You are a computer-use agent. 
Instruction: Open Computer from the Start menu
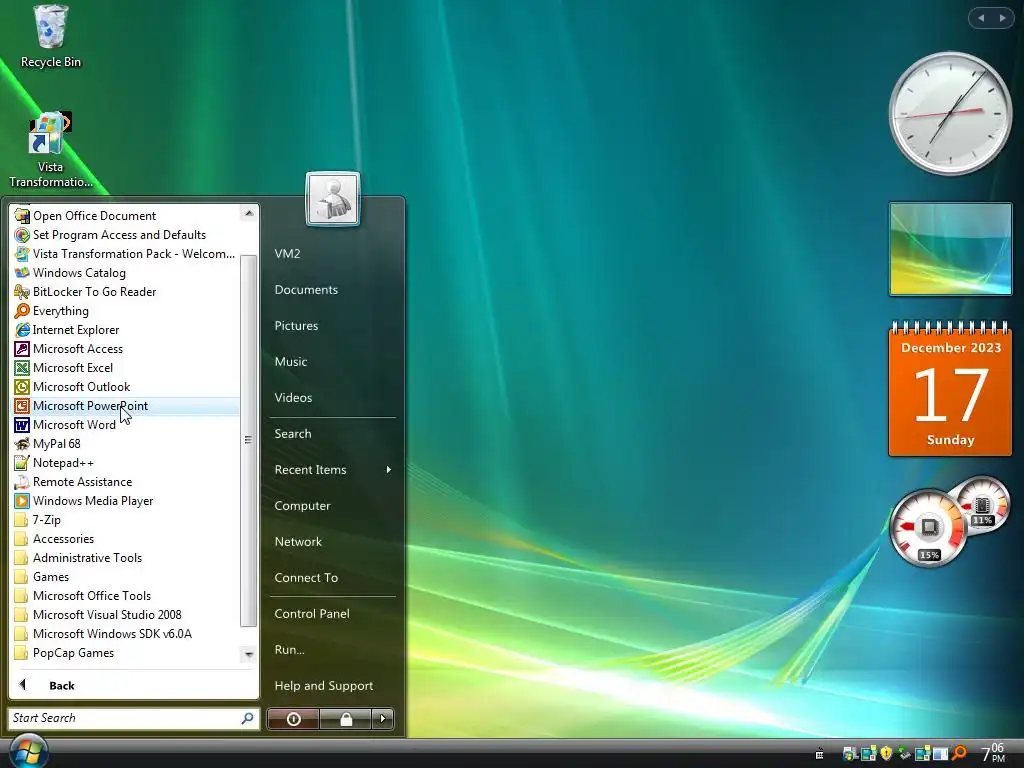point(332,505)
